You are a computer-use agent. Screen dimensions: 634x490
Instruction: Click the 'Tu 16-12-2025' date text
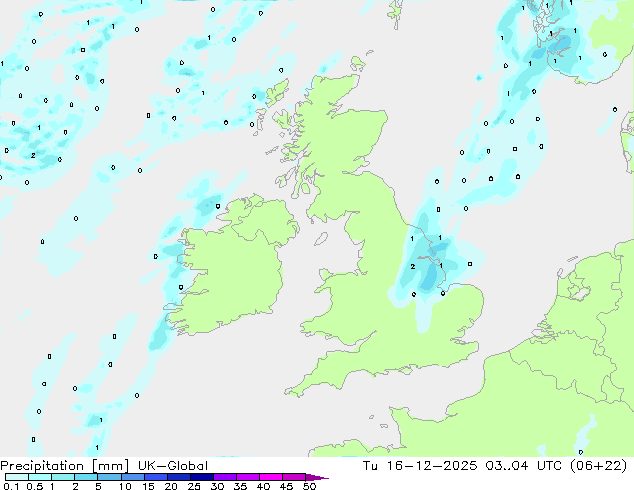tap(420, 466)
